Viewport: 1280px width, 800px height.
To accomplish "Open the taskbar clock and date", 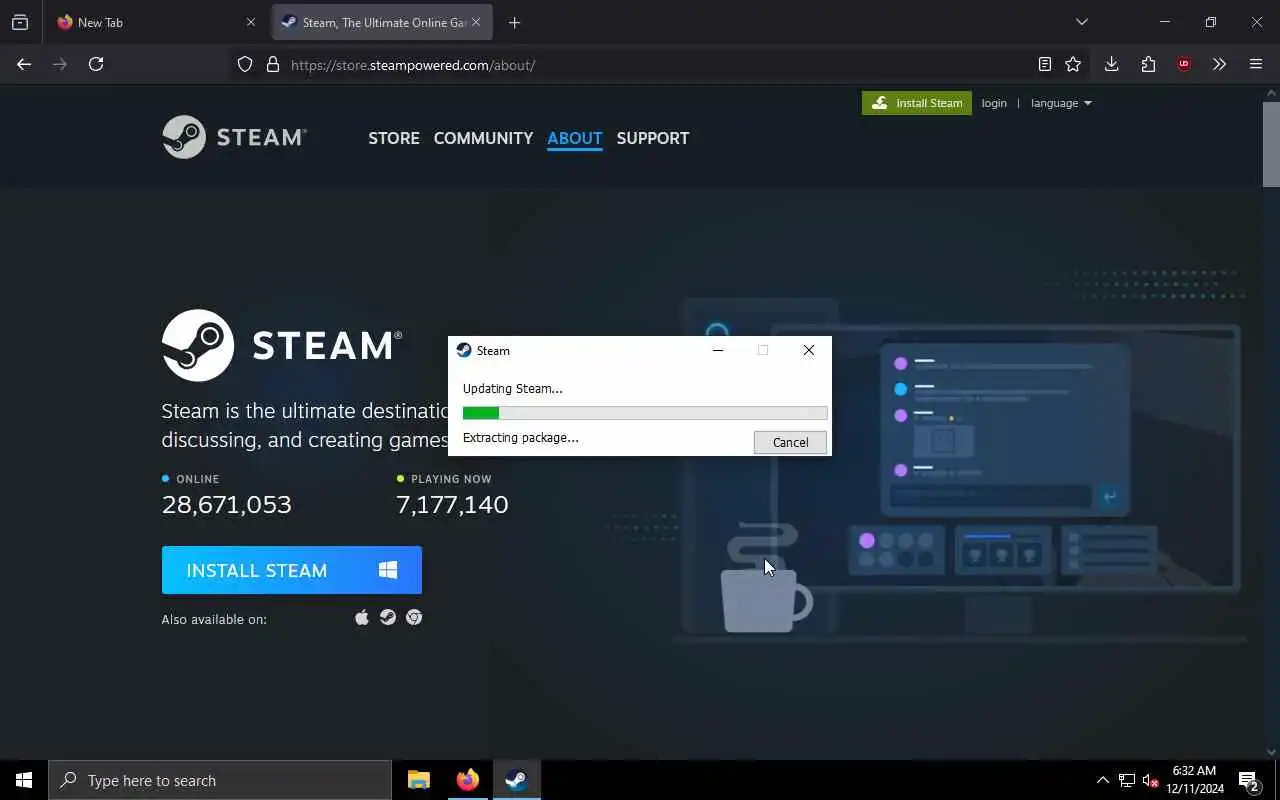I will (x=1195, y=780).
